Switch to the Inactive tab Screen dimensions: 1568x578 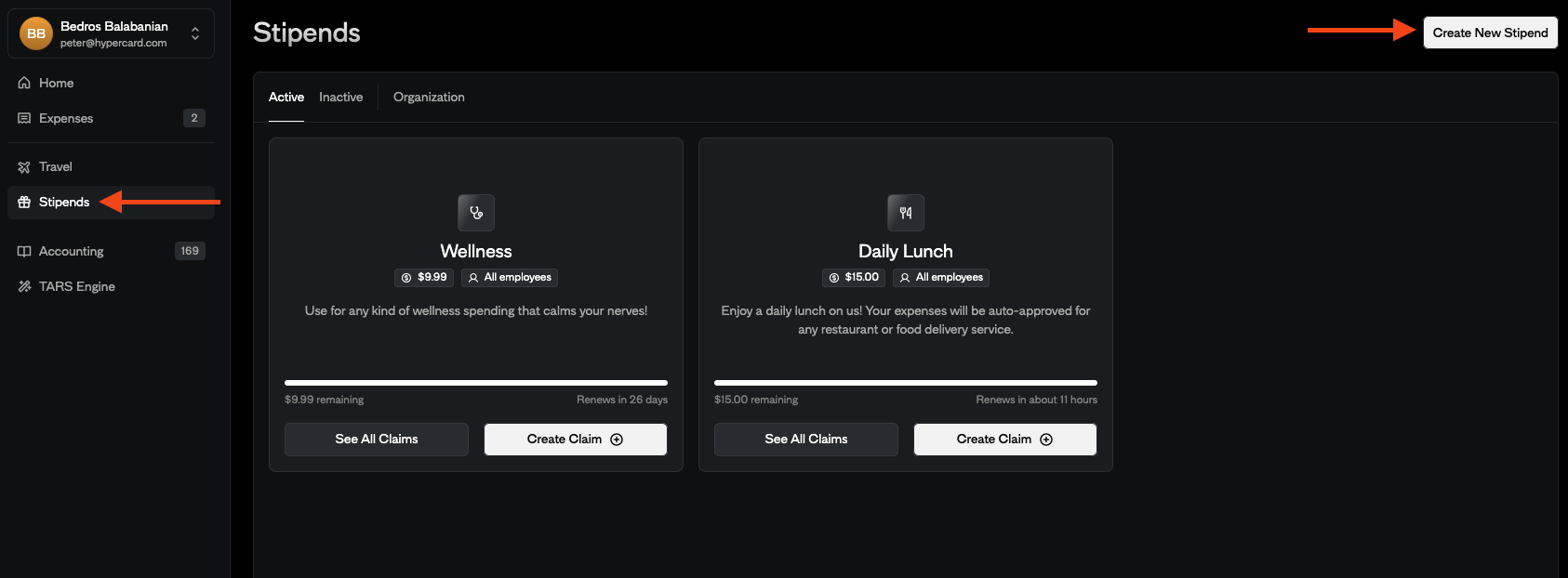tap(341, 97)
